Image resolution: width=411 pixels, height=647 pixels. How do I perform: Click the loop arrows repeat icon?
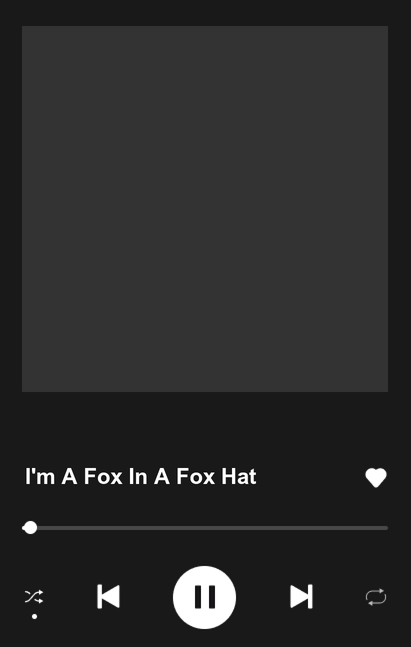point(376,597)
